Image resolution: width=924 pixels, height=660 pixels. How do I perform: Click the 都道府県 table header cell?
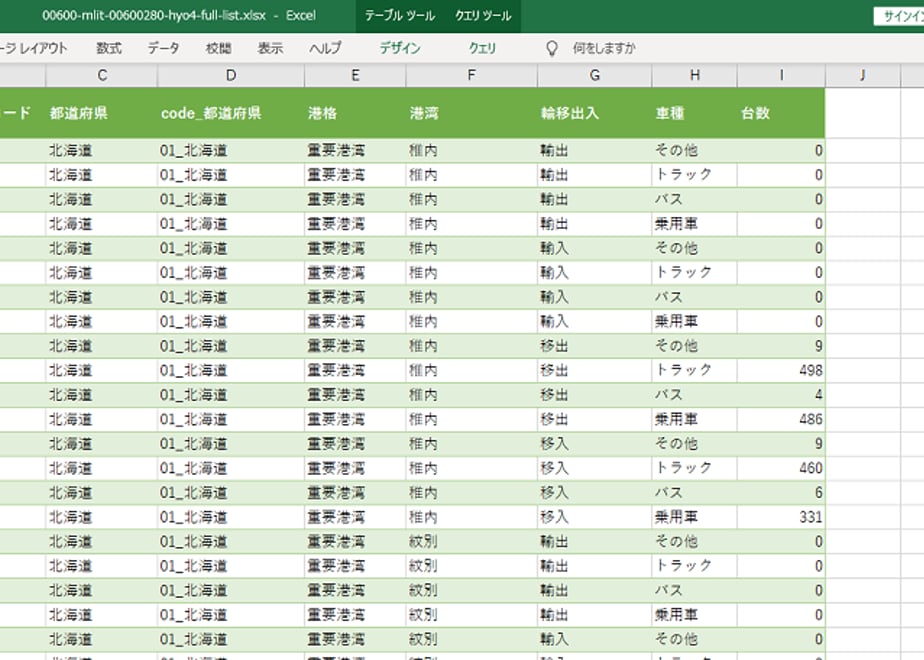click(x=102, y=113)
